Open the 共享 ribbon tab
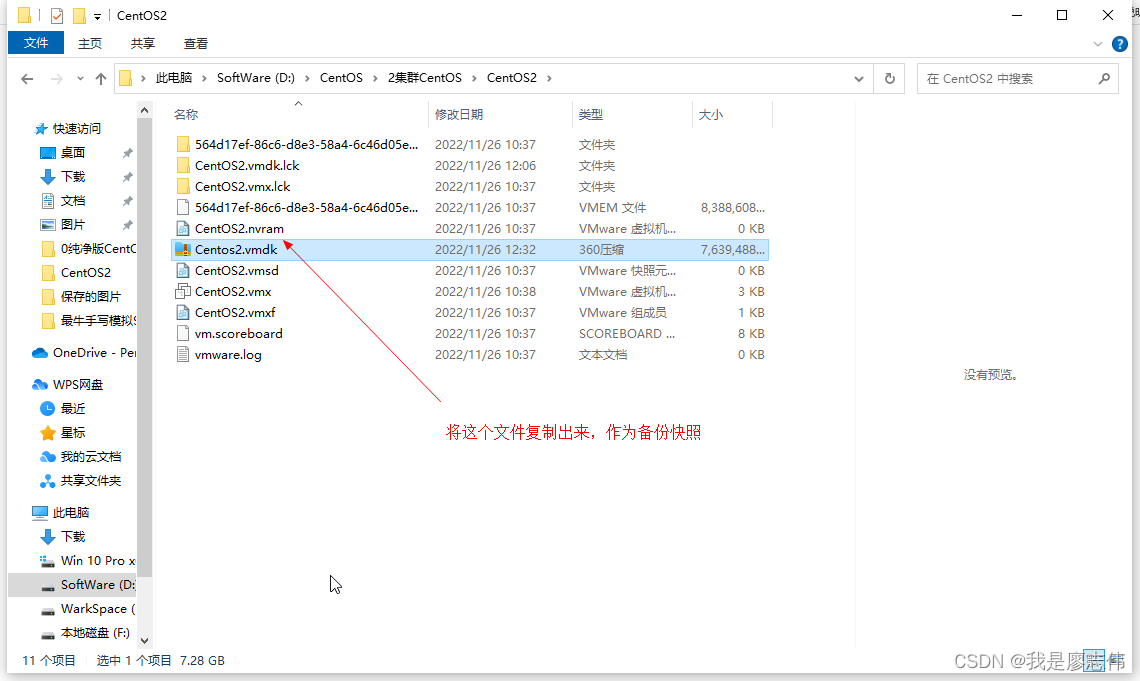The height and width of the screenshot is (681, 1140). pyautogui.click(x=142, y=44)
